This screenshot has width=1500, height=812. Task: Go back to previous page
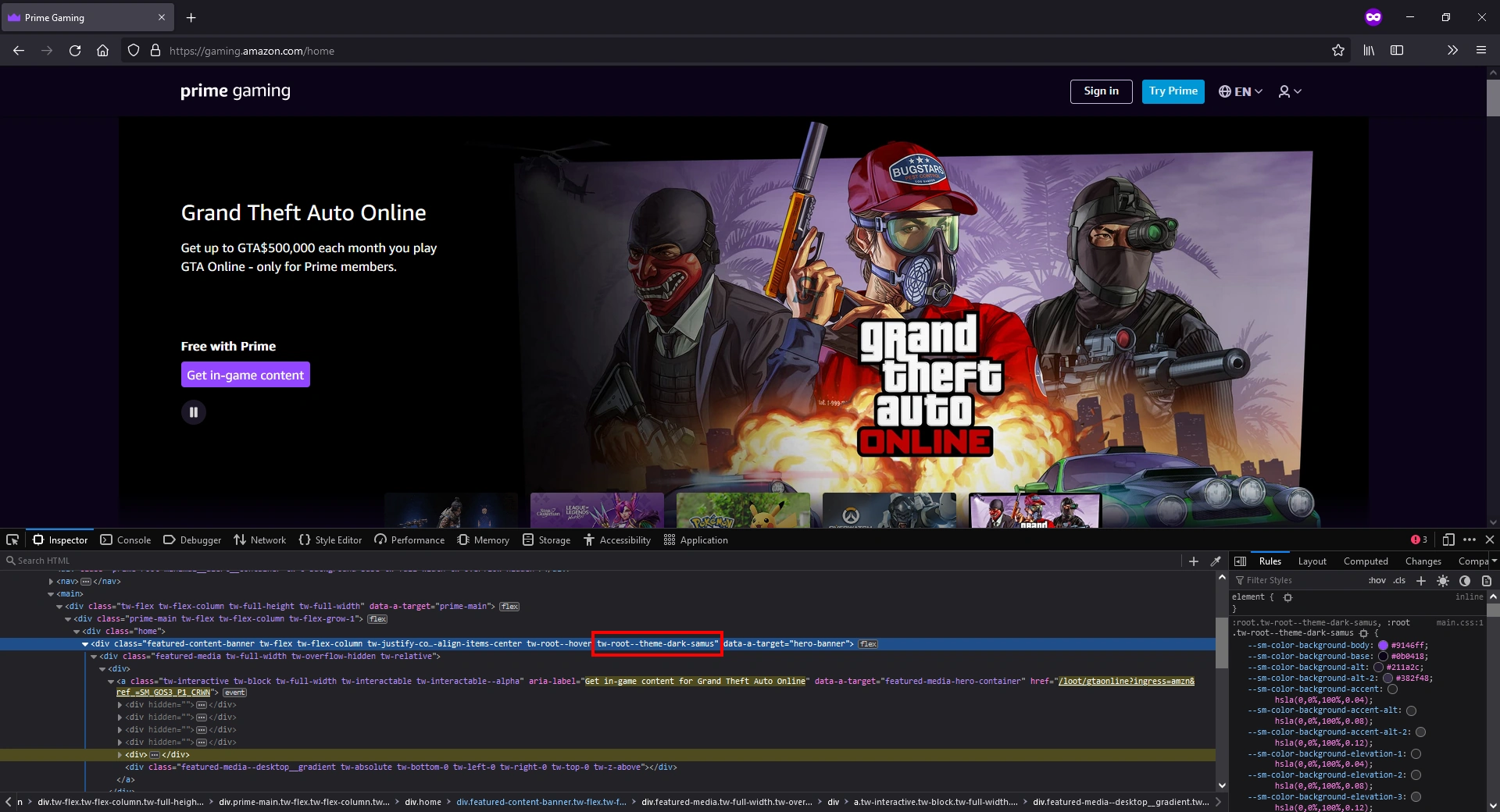pos(19,51)
